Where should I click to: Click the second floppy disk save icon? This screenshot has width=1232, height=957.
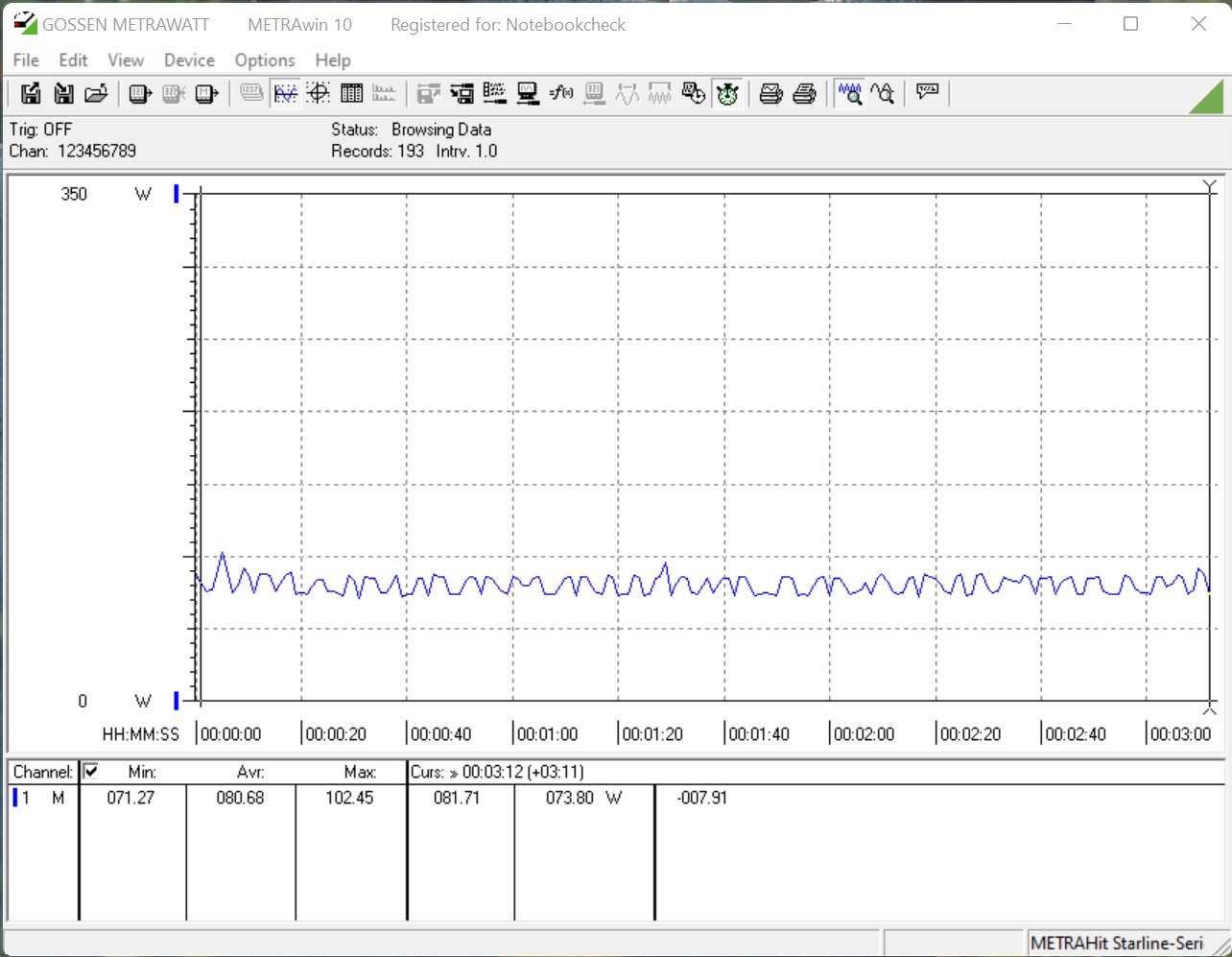63,93
